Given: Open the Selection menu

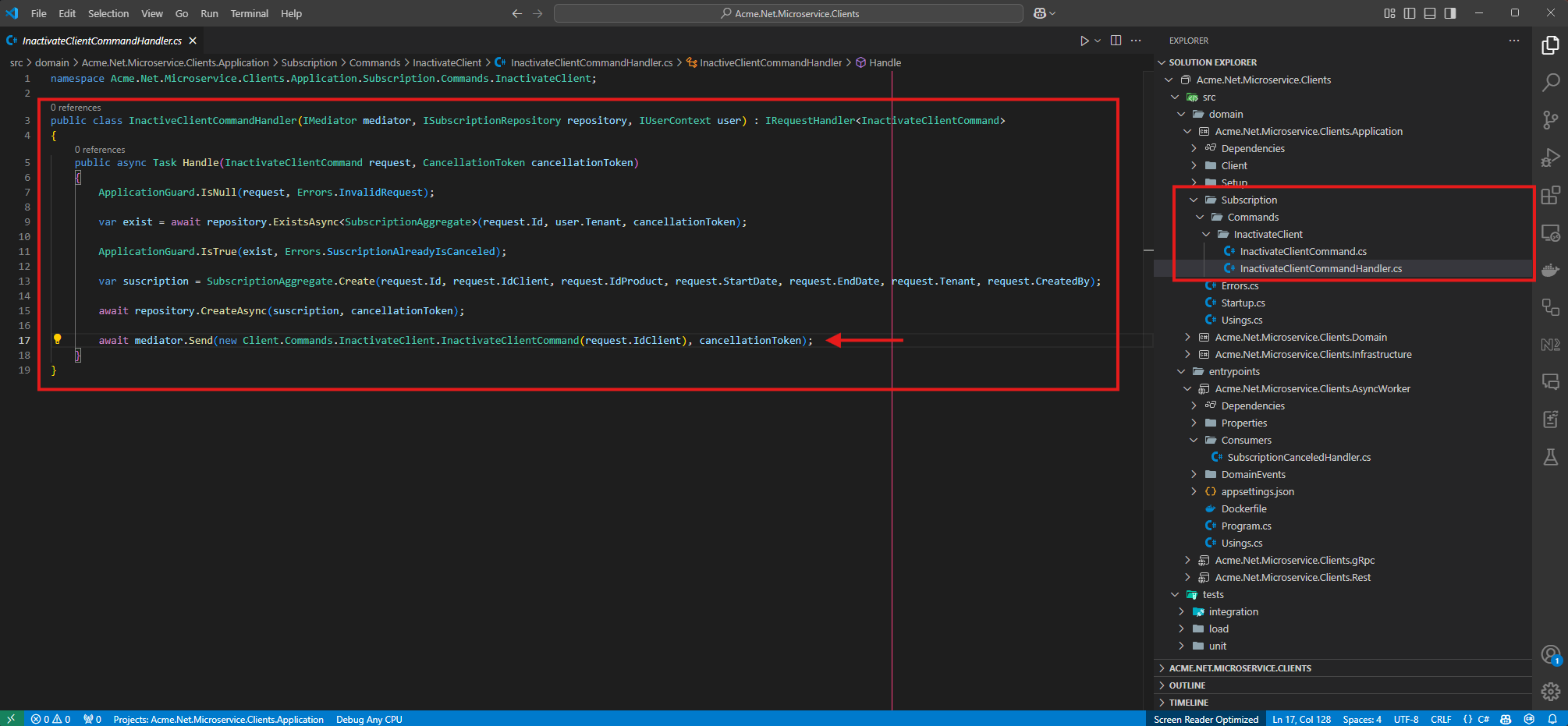Looking at the screenshot, I should point(108,13).
